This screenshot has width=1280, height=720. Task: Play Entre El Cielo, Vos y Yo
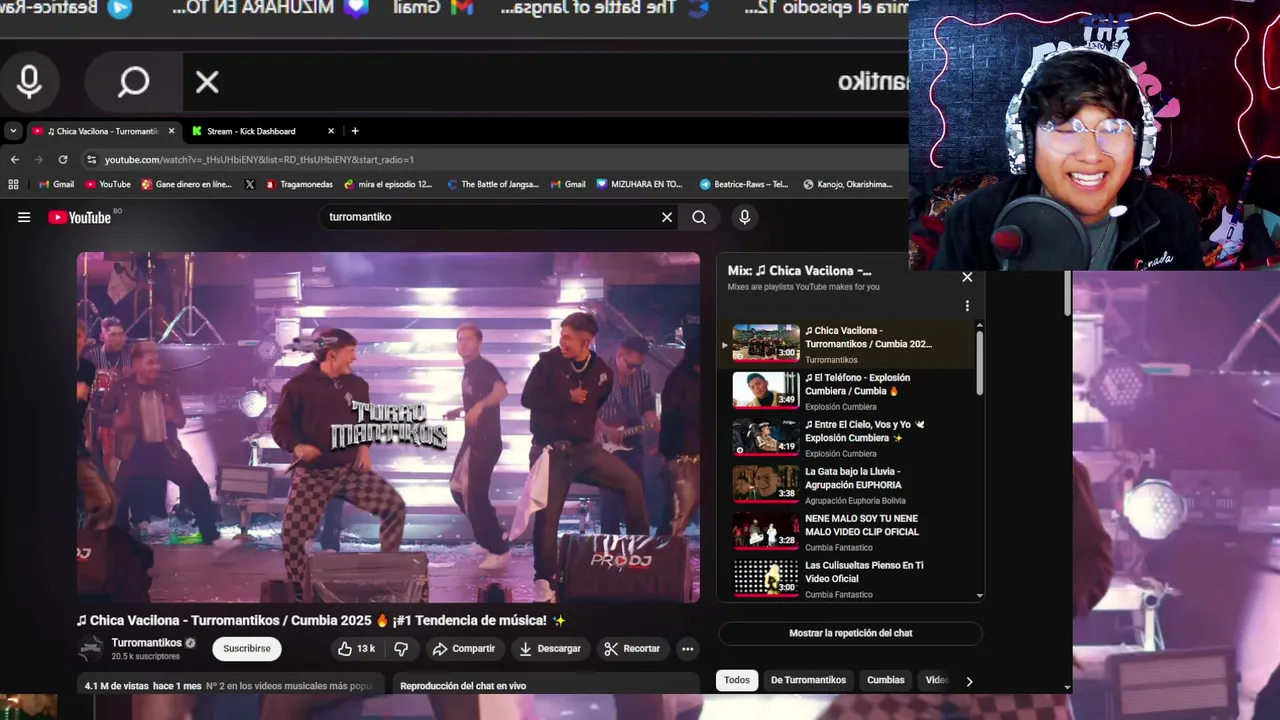[848, 438]
